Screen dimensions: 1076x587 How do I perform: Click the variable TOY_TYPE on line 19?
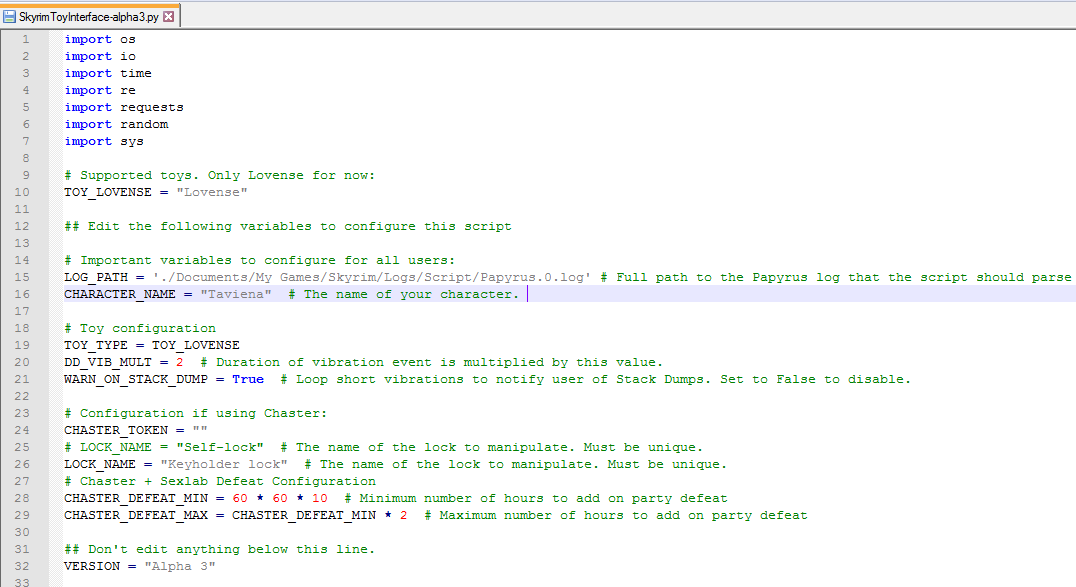coord(96,345)
